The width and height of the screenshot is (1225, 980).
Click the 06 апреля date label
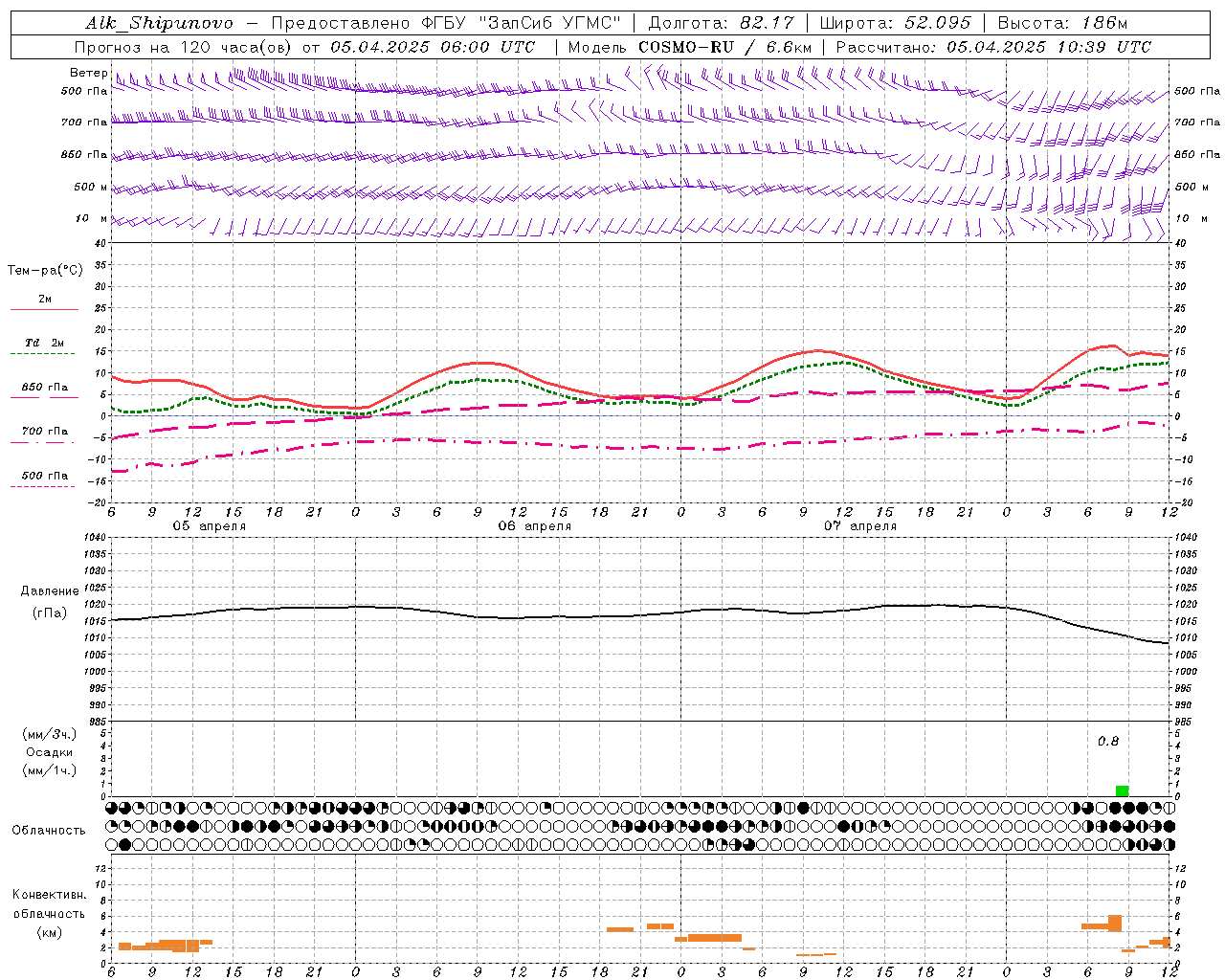point(534,526)
